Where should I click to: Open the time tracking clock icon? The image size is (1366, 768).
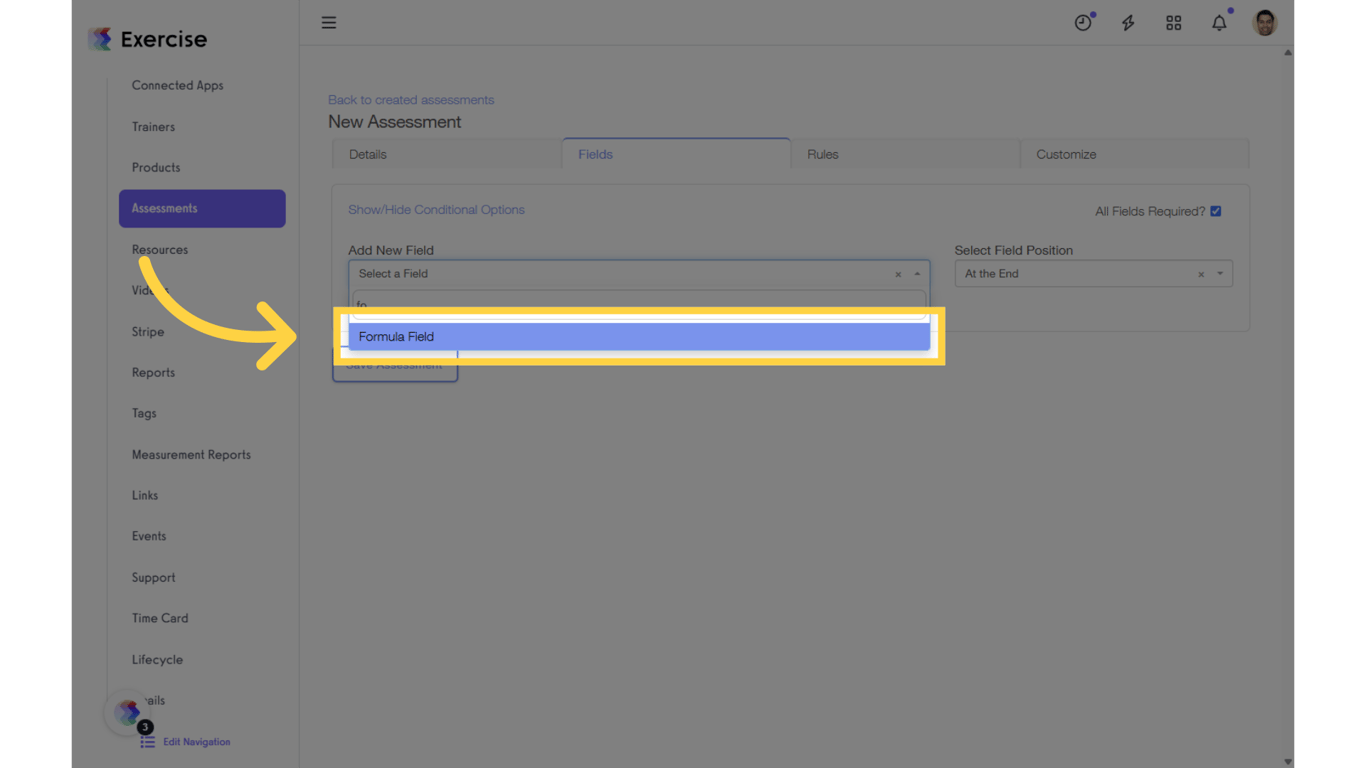[1084, 21]
